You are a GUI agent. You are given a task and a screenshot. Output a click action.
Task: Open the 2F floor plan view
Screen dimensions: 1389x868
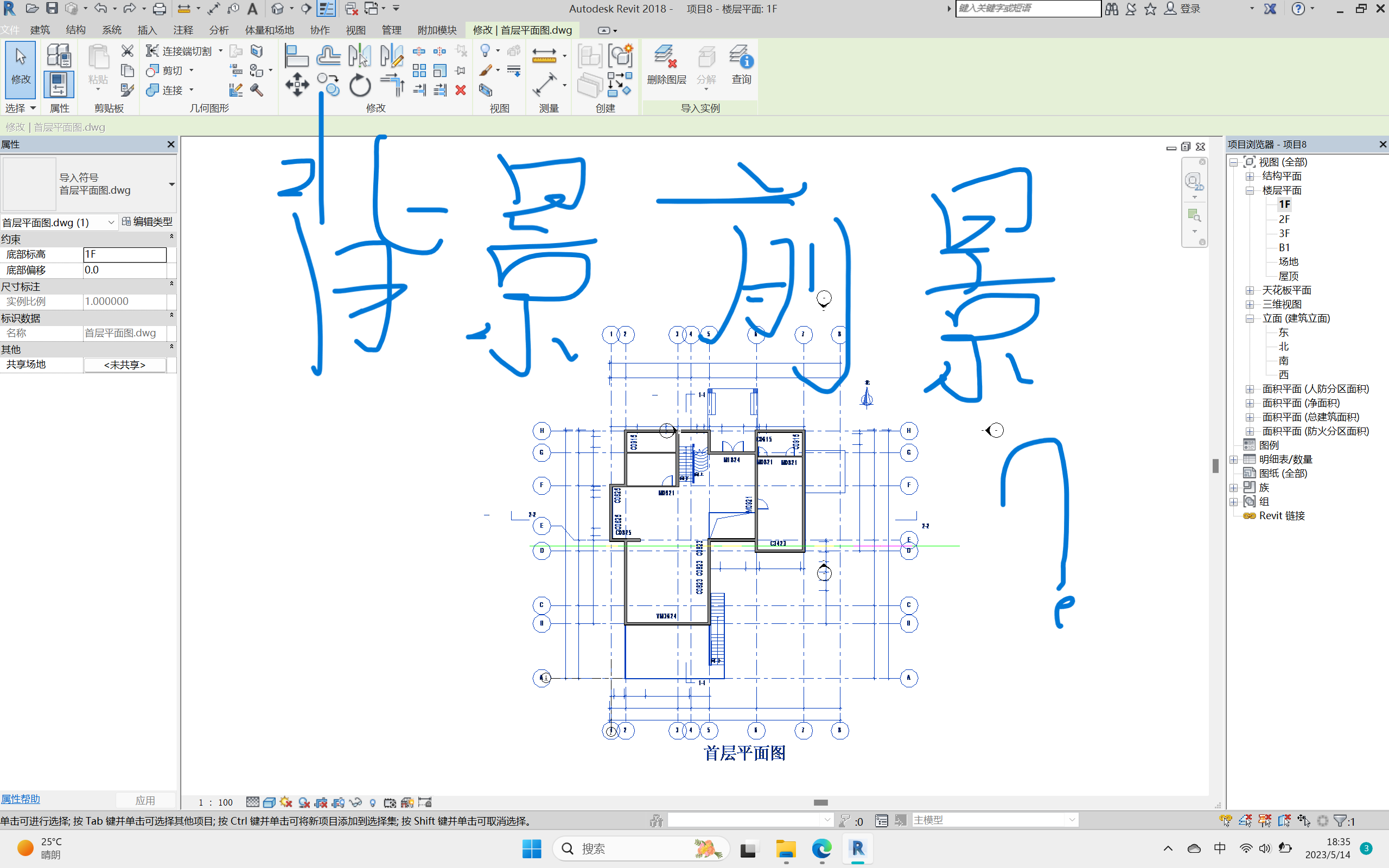pos(1284,219)
